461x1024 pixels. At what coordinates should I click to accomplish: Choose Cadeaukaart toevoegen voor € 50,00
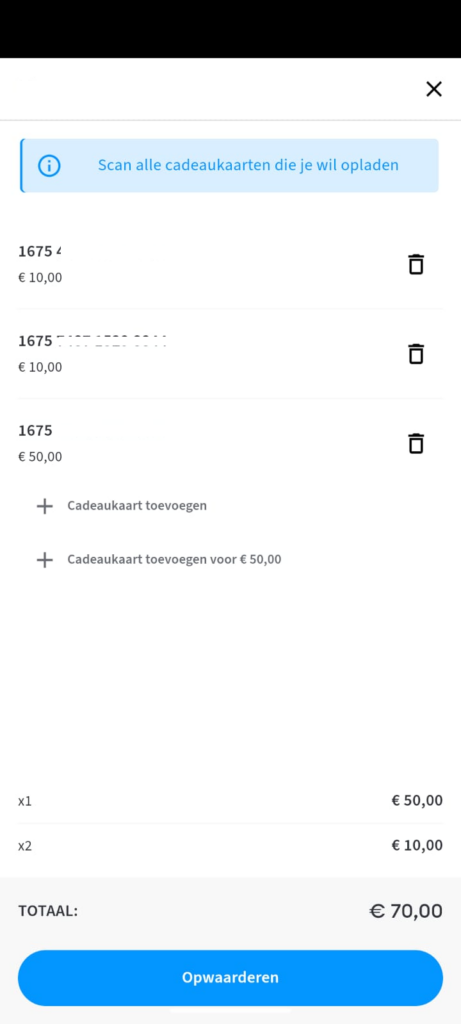click(174, 560)
